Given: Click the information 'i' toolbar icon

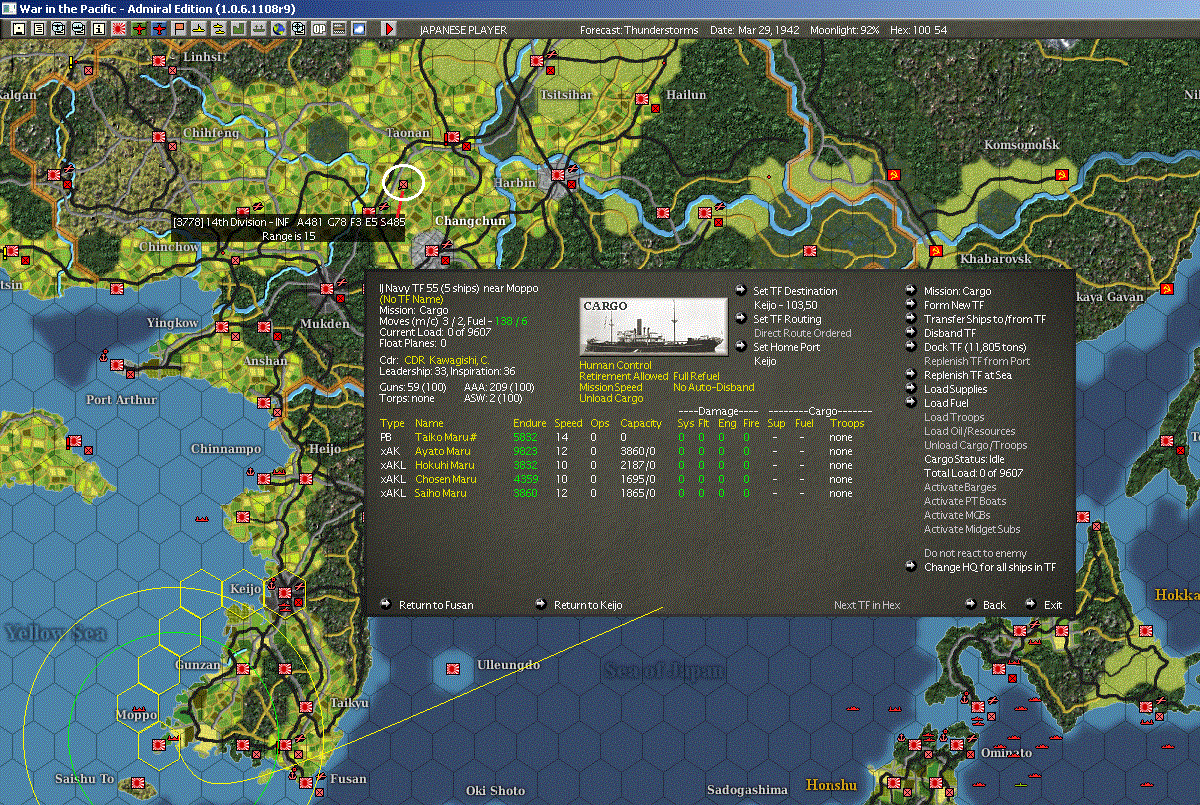Looking at the screenshot, I should (x=98, y=29).
